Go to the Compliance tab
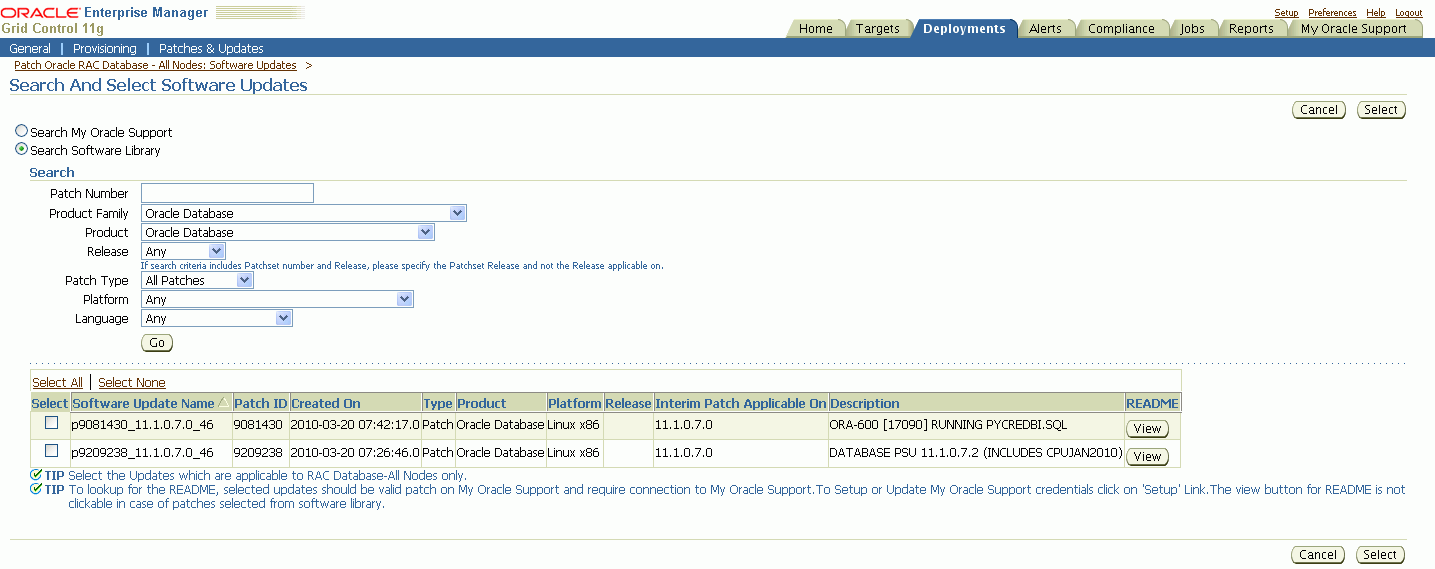 (x=1121, y=29)
